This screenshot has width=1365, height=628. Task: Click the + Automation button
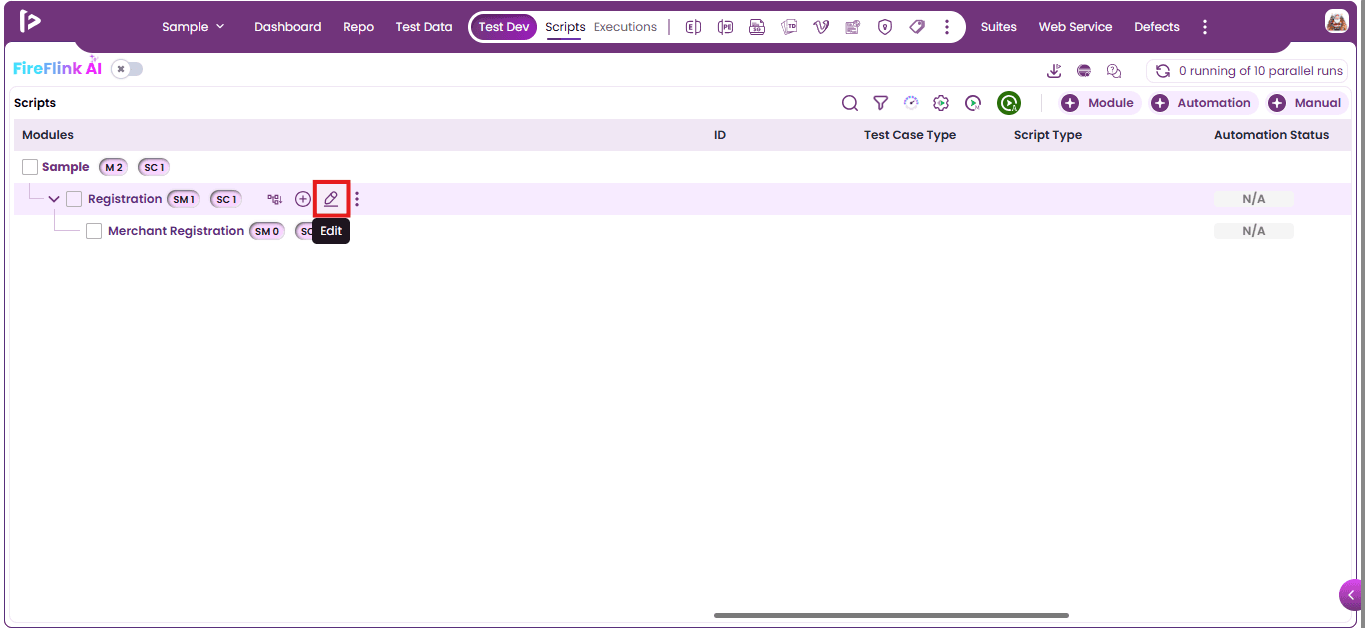1203,103
